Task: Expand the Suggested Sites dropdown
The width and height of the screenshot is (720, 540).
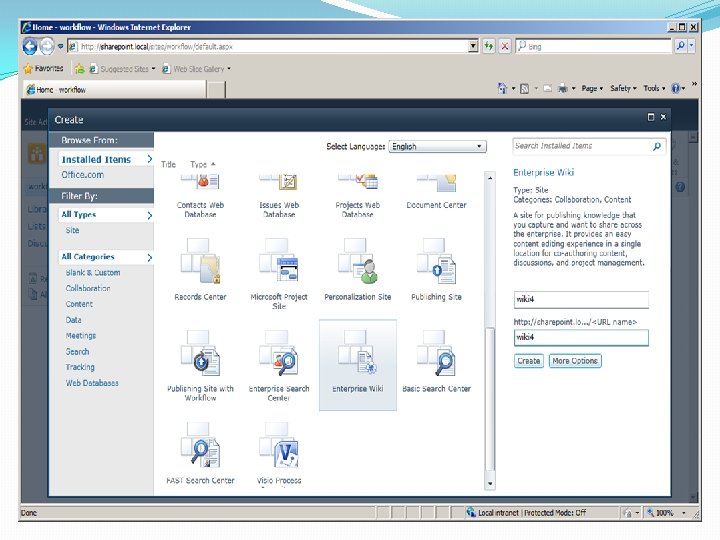Action: (153, 69)
